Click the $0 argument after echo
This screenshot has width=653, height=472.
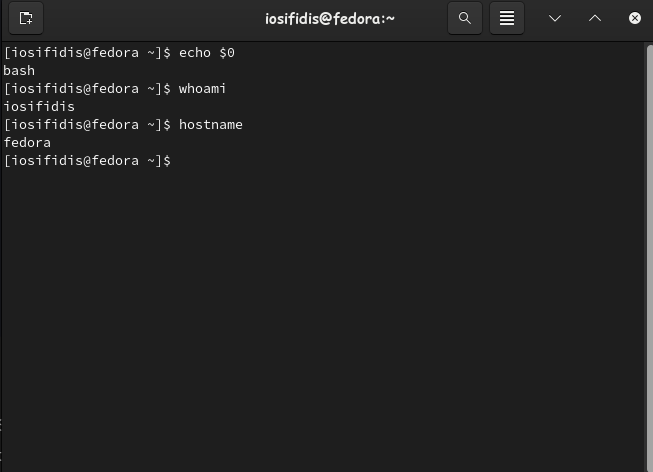click(227, 53)
